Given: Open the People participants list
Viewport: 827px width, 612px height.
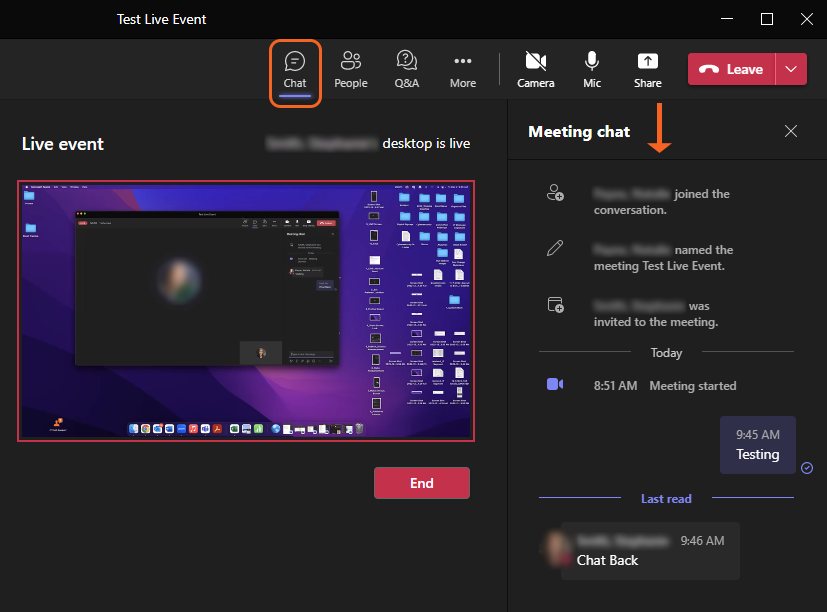Looking at the screenshot, I should (x=351, y=70).
